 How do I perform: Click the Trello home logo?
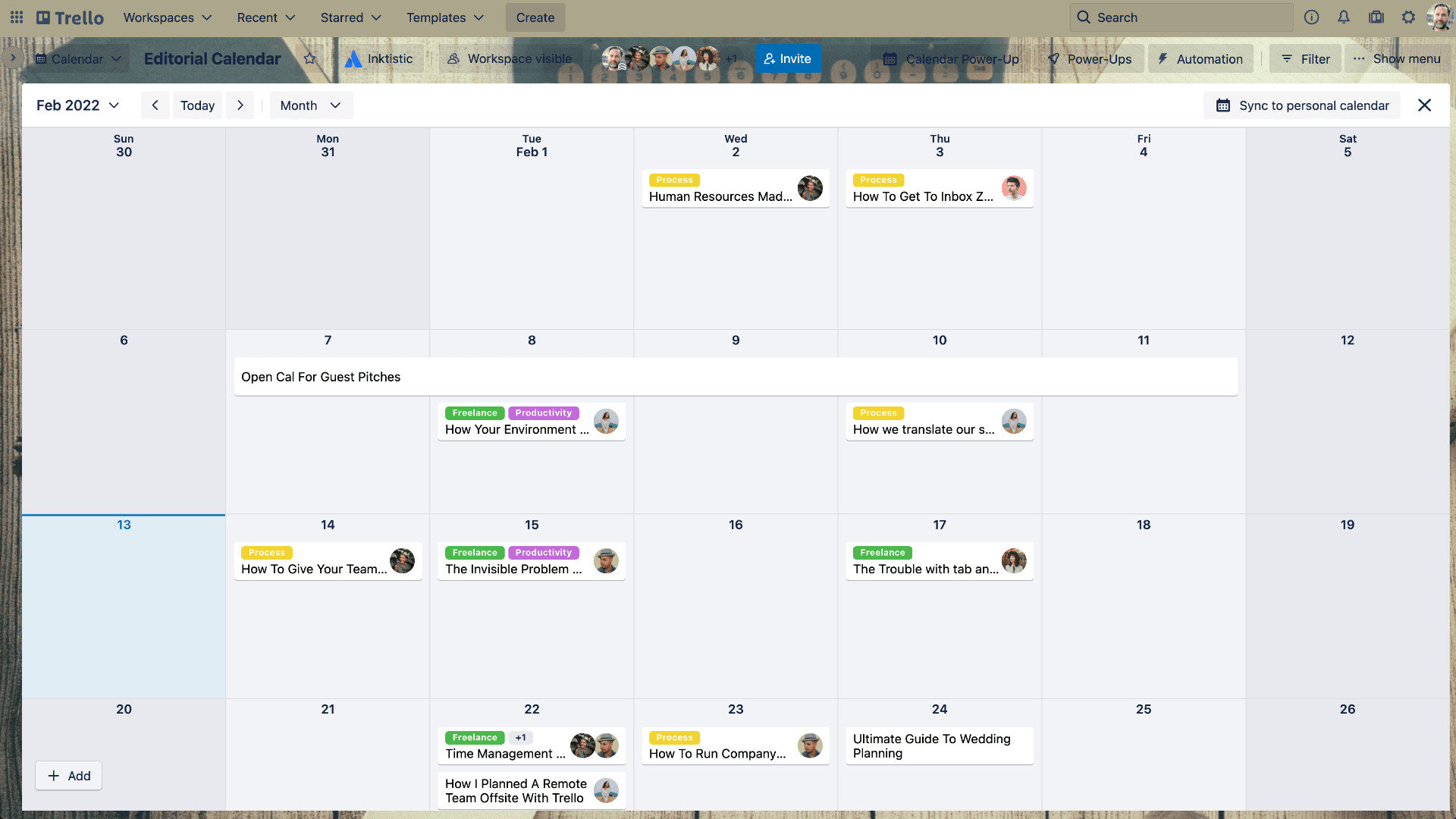(x=68, y=17)
